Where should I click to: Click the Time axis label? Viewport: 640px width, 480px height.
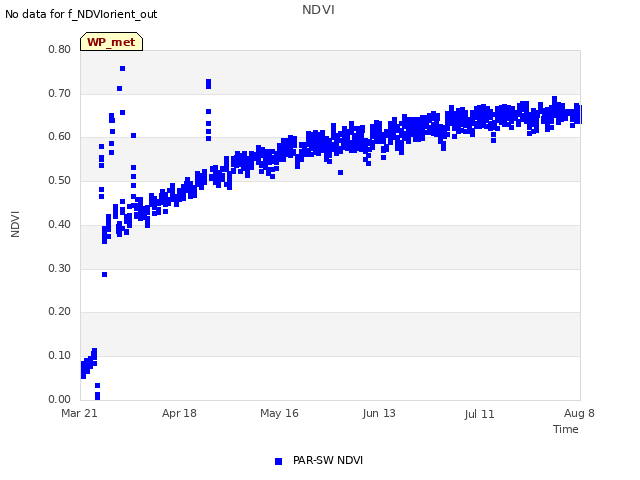click(566, 429)
